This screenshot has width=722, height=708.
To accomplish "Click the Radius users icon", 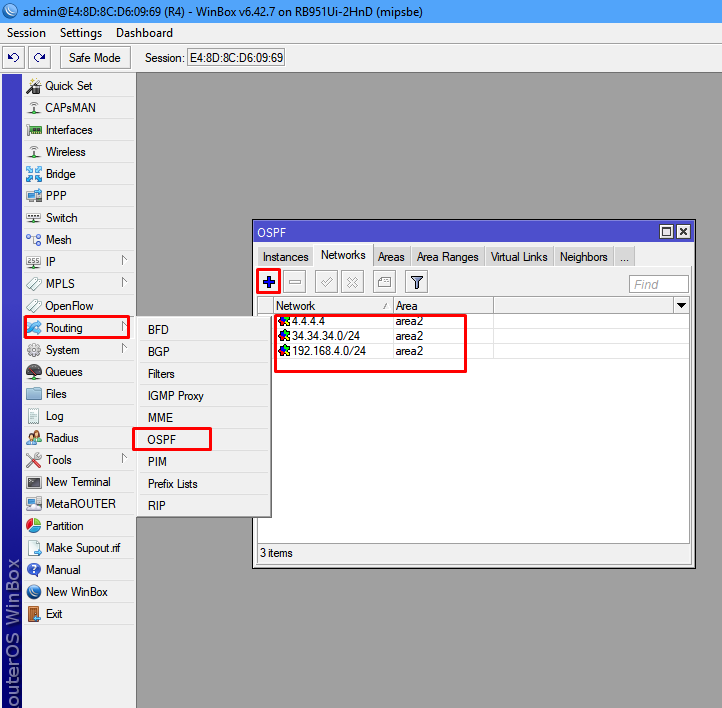I will (34, 438).
